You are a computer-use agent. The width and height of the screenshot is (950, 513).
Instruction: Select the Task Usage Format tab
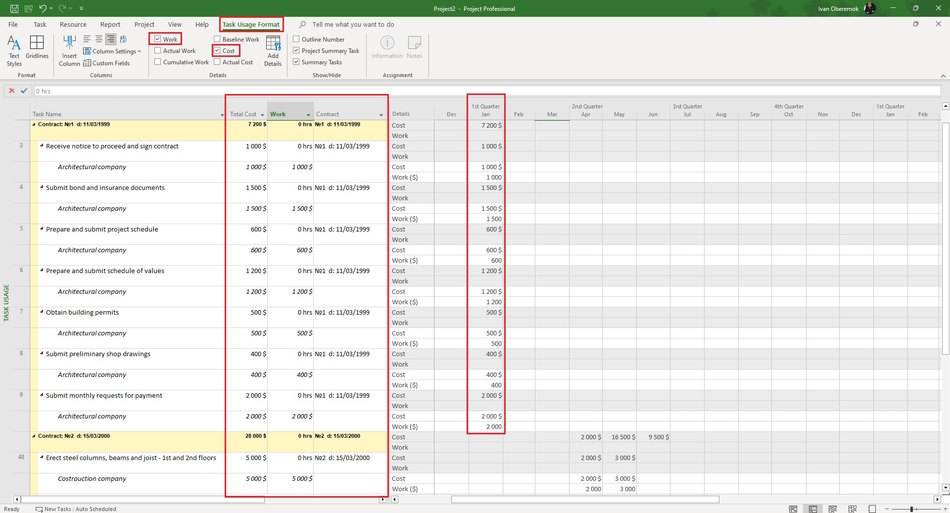tap(251, 24)
